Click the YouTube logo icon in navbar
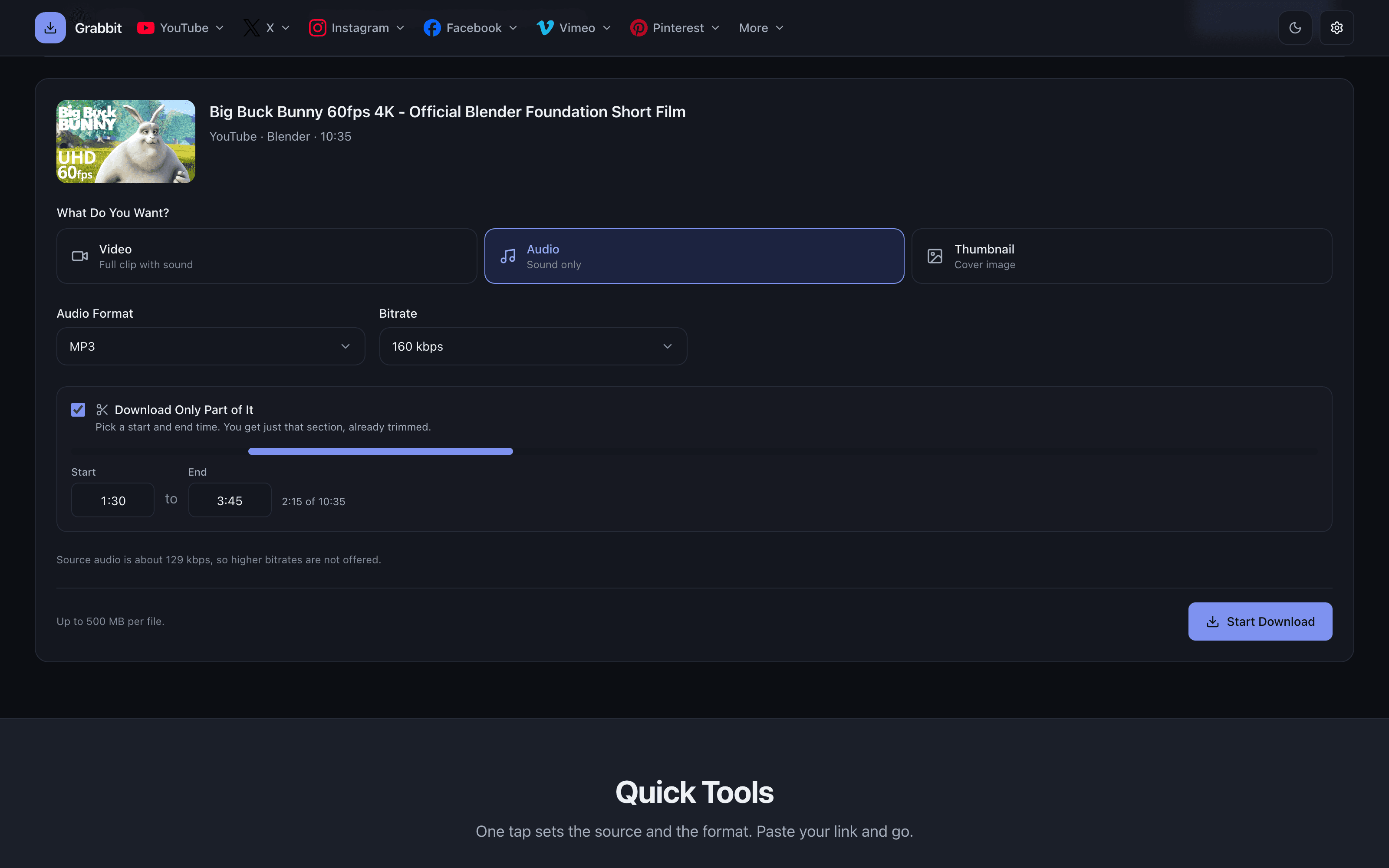Viewport: 1389px width, 868px height. 146,27
